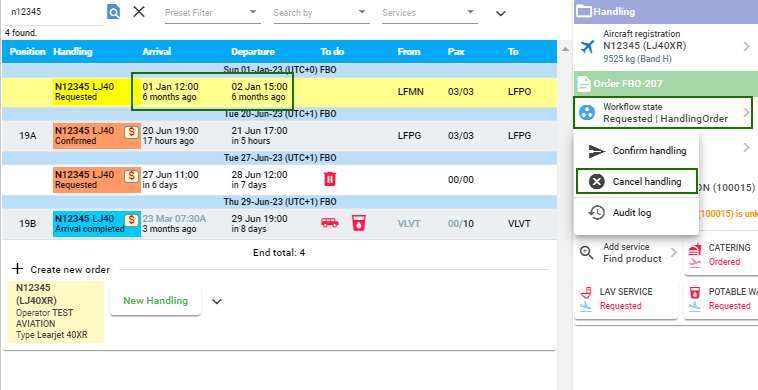Sort by Position column header
The height and width of the screenshot is (390, 758).
pyautogui.click(x=28, y=52)
